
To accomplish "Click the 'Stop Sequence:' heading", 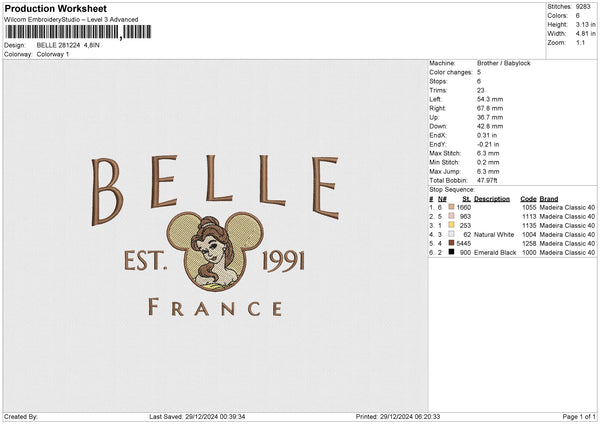I will (x=452, y=189).
